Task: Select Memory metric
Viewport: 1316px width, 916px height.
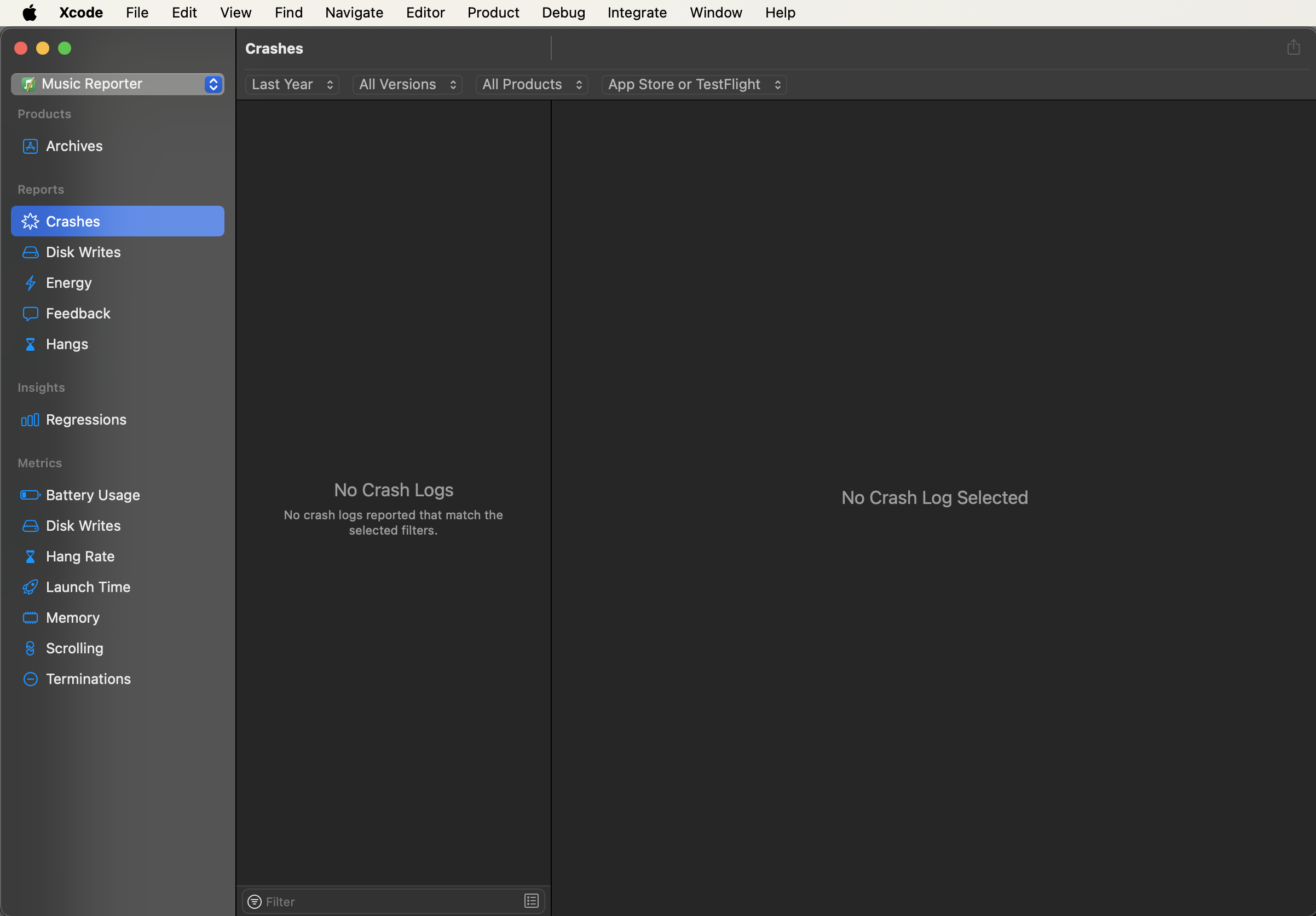Action: pos(118,618)
